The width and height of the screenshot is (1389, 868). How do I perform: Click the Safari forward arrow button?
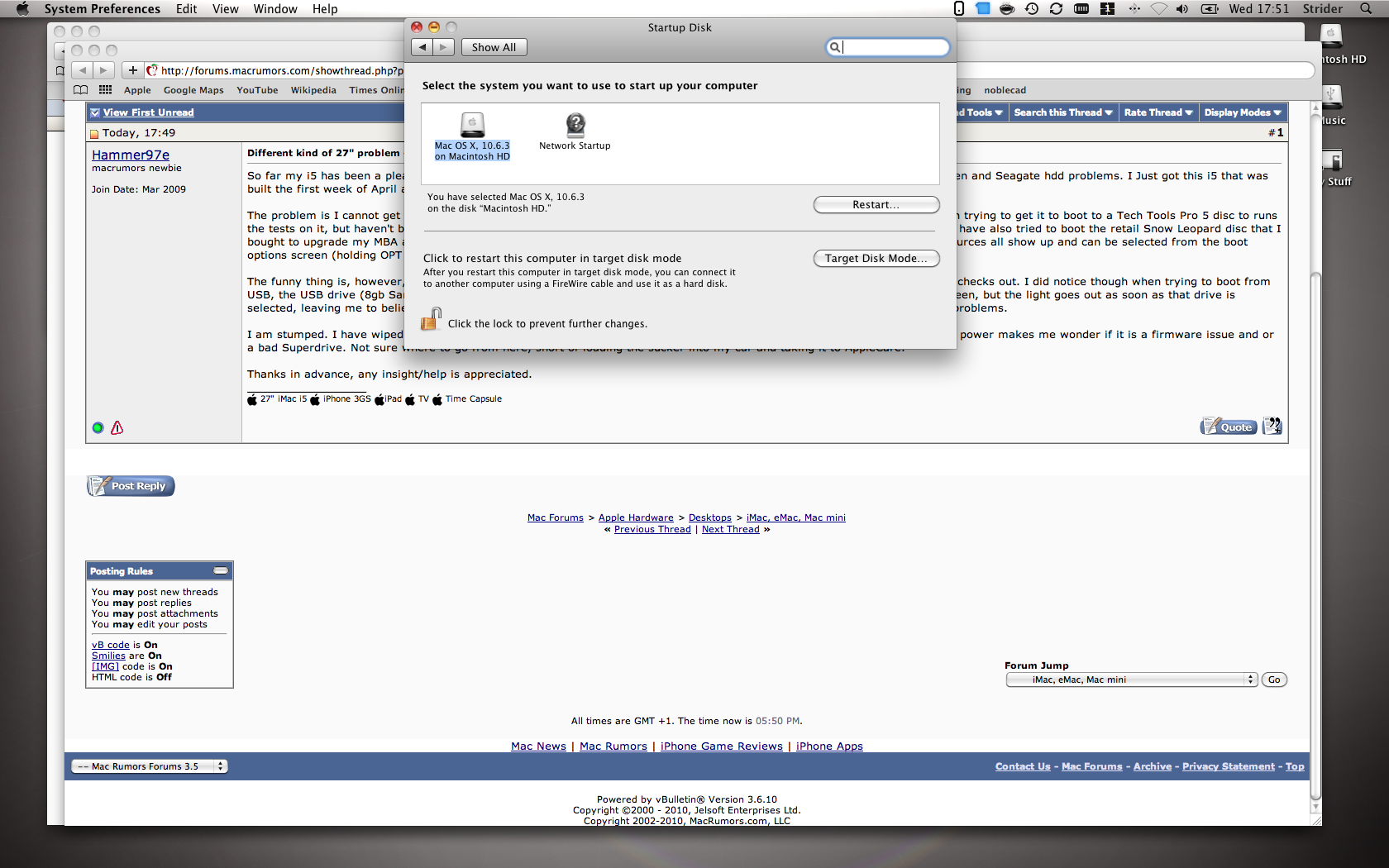(103, 70)
